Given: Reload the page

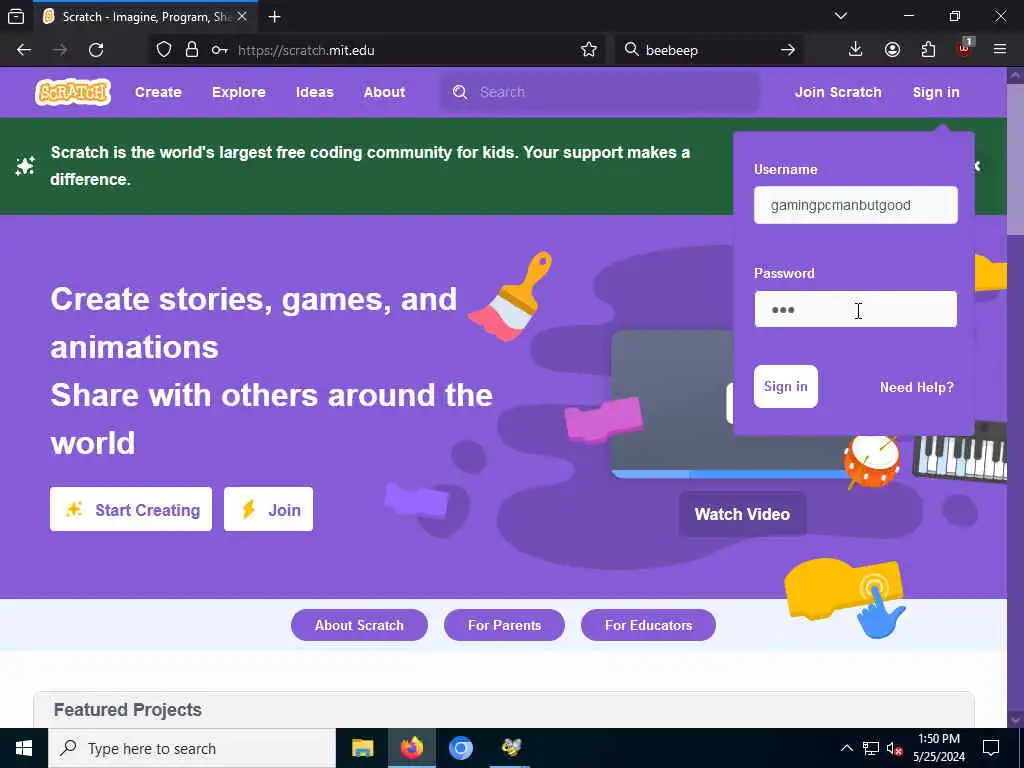Looking at the screenshot, I should point(96,50).
